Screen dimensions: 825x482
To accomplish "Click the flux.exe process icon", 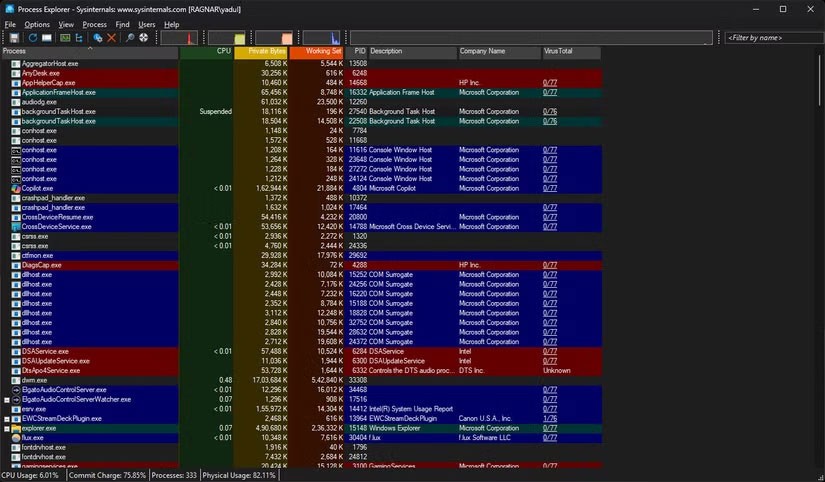I will coord(16,437).
